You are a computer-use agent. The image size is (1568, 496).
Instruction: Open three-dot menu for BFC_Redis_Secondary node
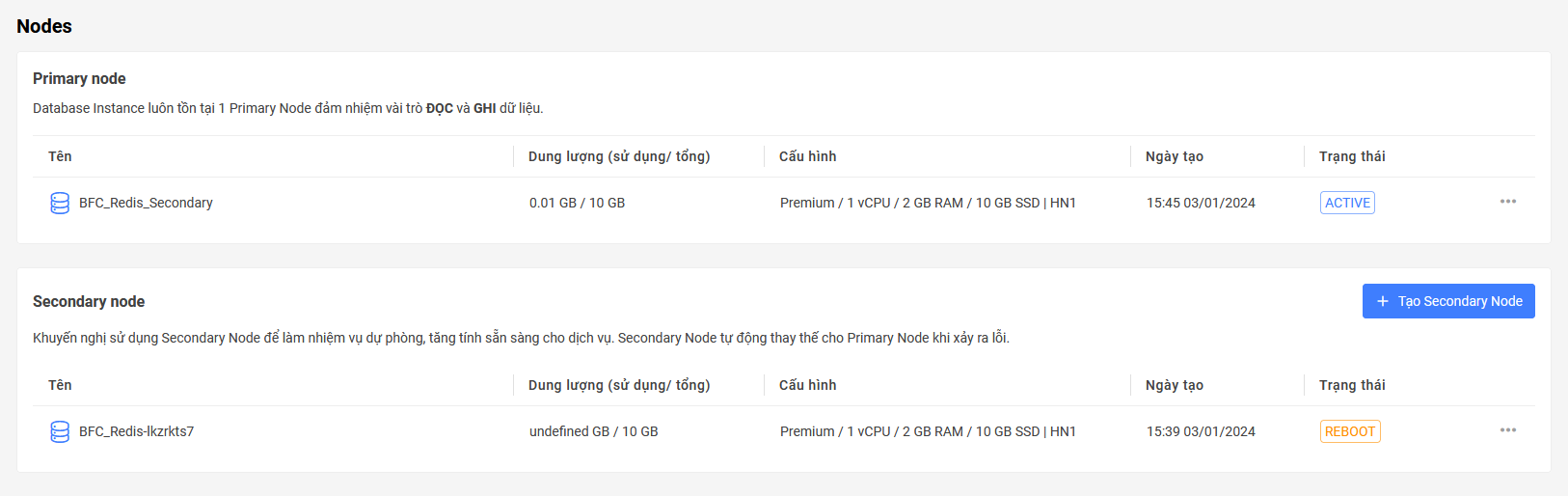point(1508,202)
